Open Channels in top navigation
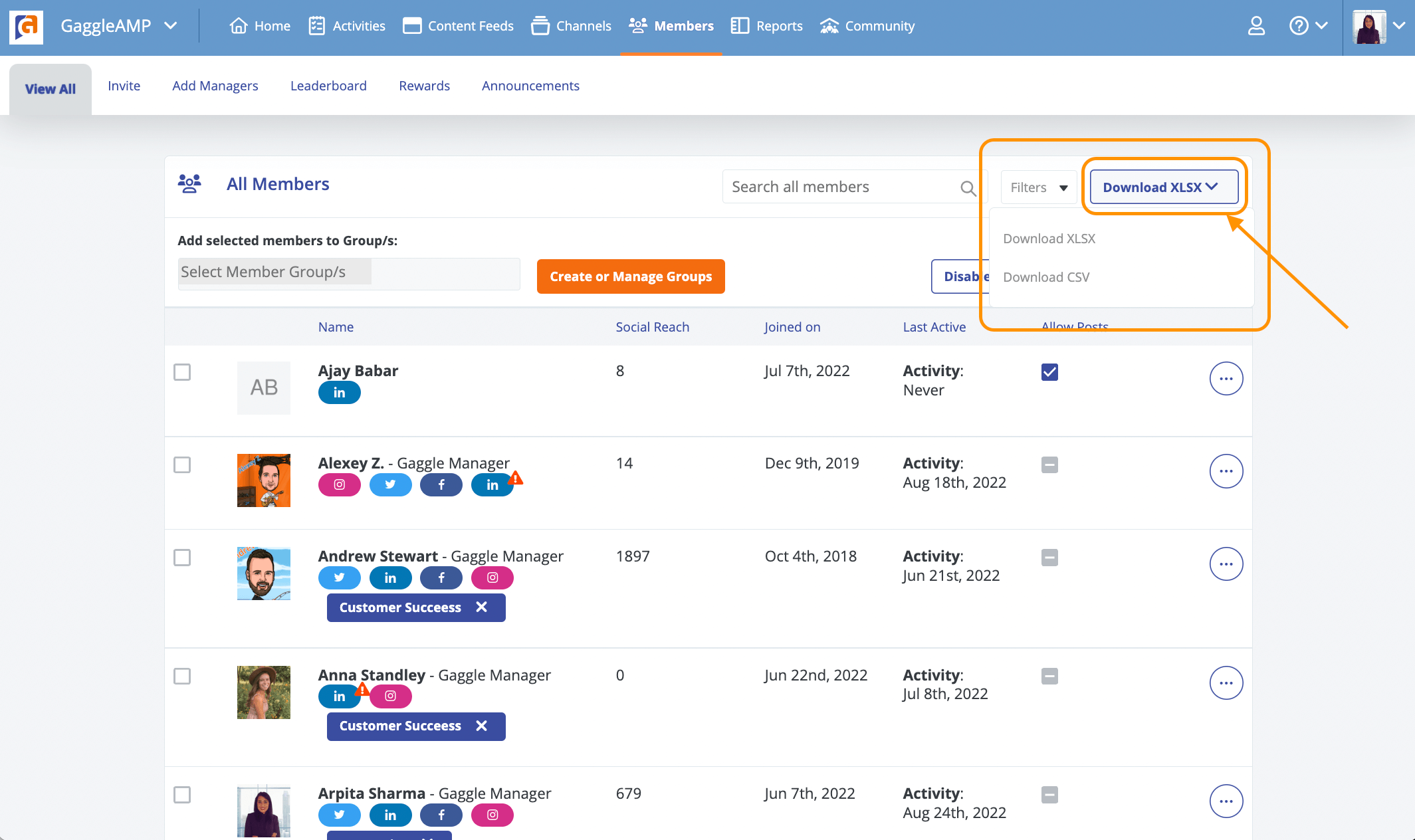This screenshot has width=1415, height=840. coord(572,26)
